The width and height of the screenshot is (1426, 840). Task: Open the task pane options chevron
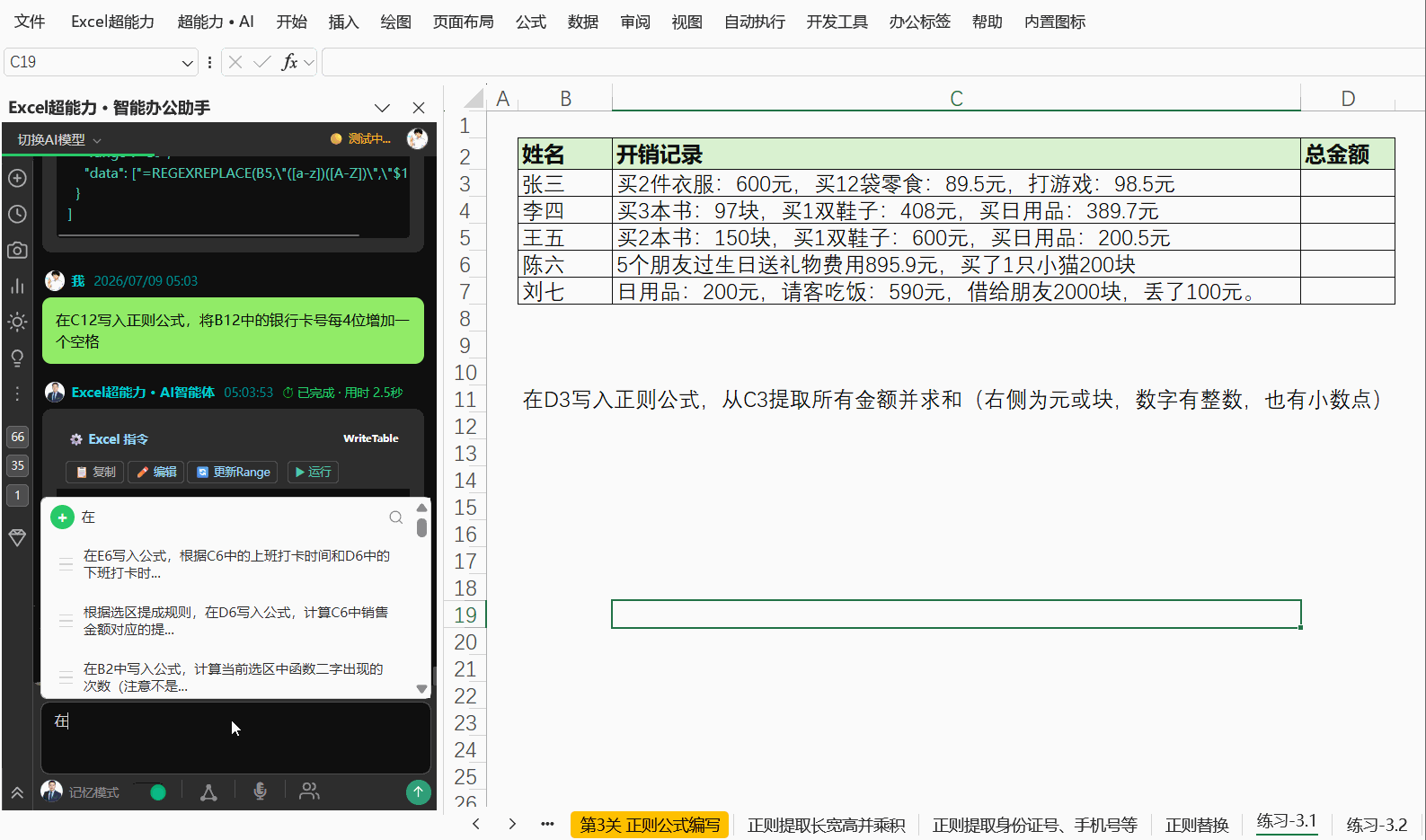(382, 108)
